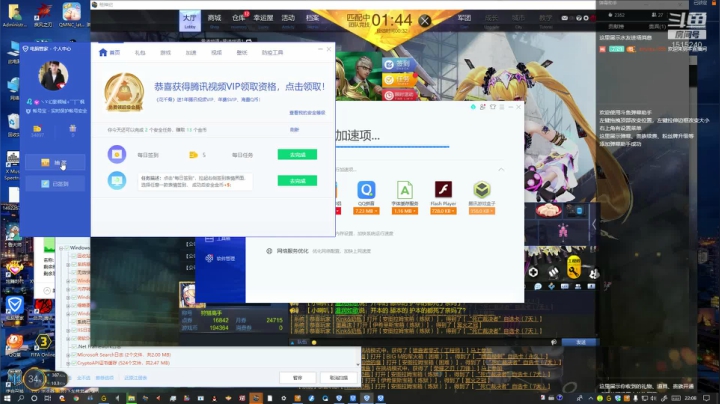Expand the Microsoft Search日志 tree node

click(x=68, y=355)
